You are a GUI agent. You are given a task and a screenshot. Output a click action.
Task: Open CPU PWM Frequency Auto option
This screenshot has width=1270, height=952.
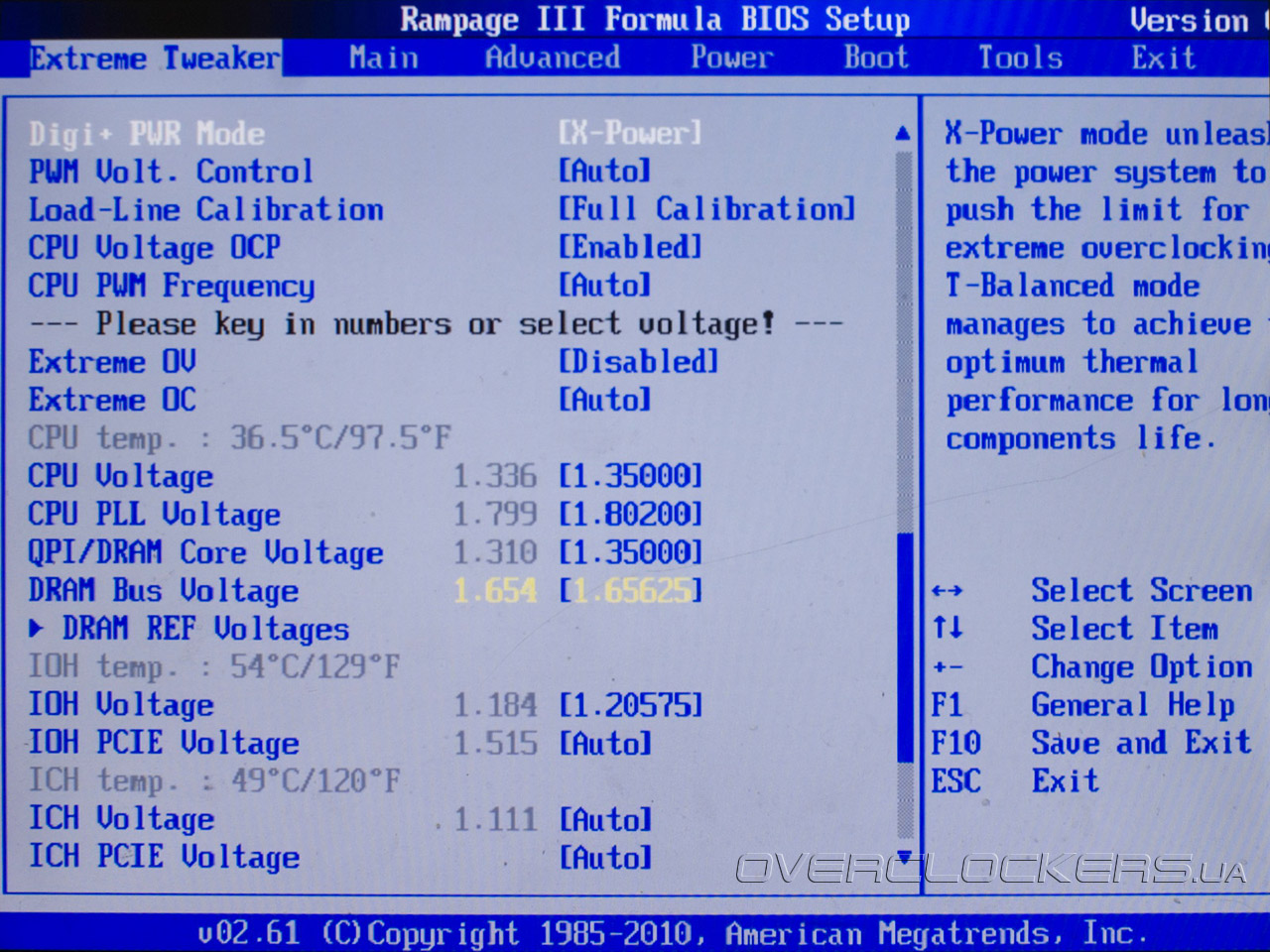tap(605, 287)
